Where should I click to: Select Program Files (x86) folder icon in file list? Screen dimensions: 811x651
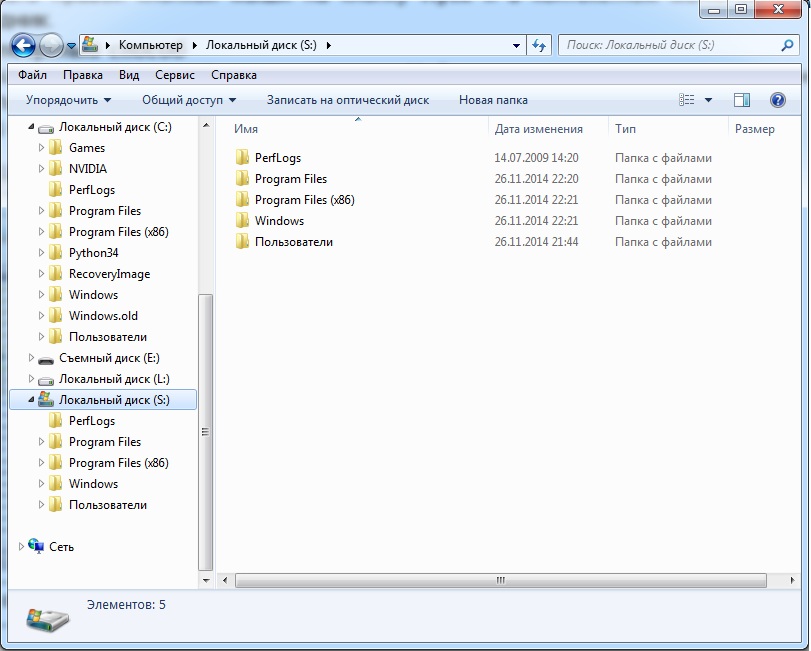(243, 200)
